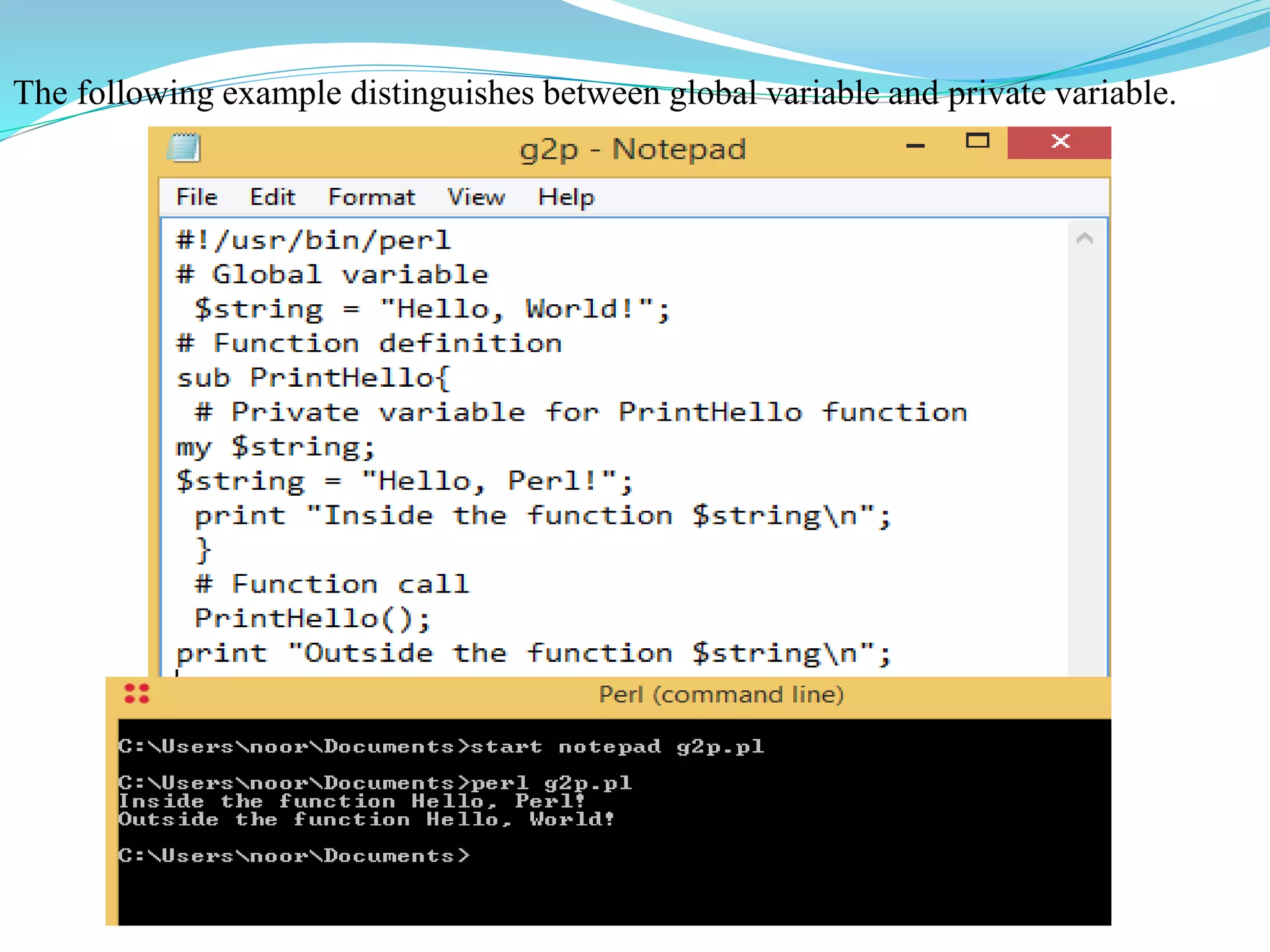
Task: Place cursor on the shebang line #!/usr/bin/perl
Action: point(313,240)
